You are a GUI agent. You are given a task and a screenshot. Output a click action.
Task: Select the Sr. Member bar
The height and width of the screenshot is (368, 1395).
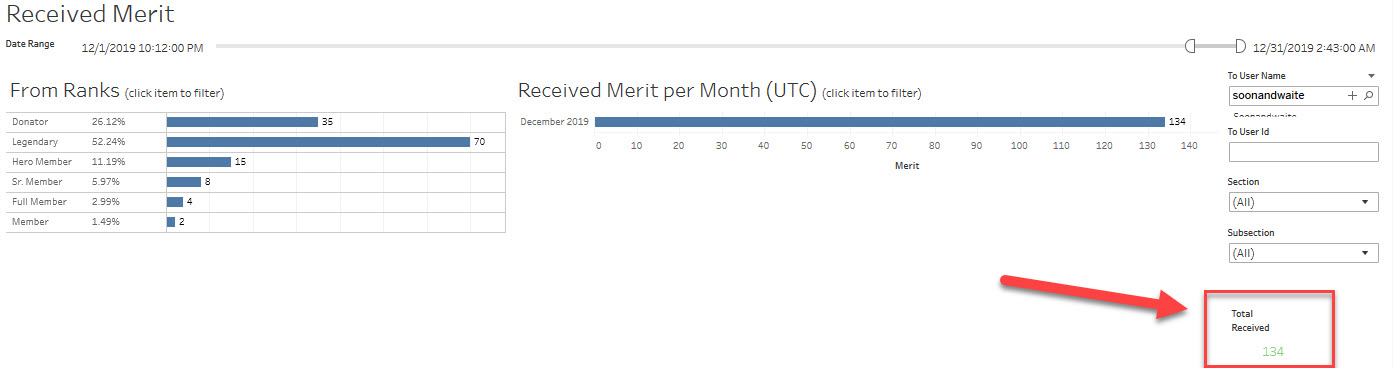pos(184,182)
